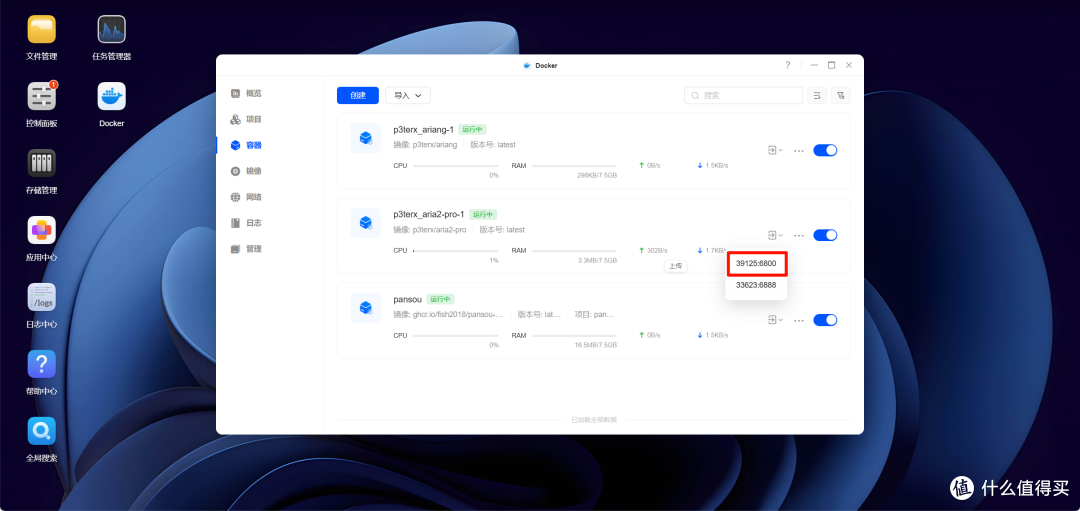Screen dimensions: 1080x511
Task: Click container name p3terx_aria2-pro-1
Action: point(428,214)
